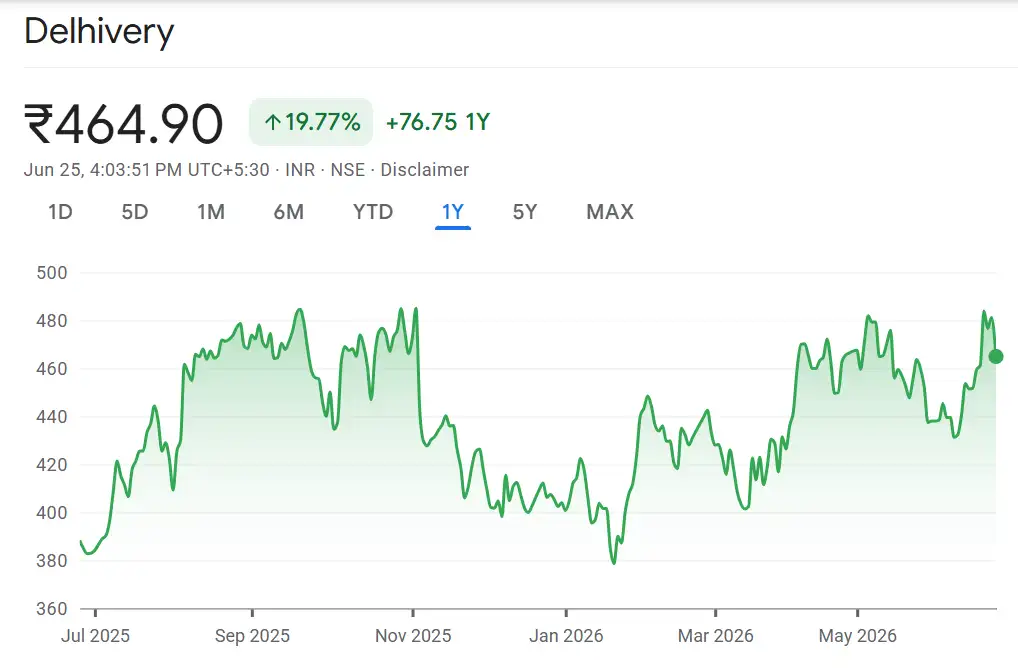Switch to the 5D range tab
The image size is (1018, 668).
tap(135, 212)
